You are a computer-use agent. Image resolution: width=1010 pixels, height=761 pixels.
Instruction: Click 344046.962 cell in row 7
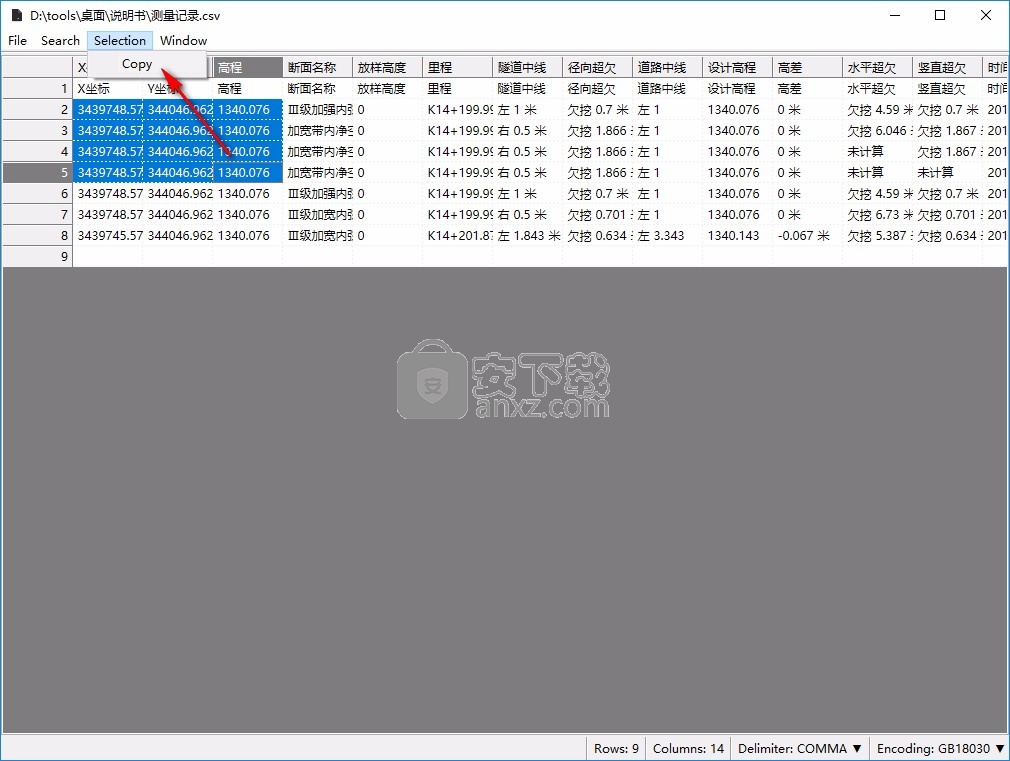178,215
